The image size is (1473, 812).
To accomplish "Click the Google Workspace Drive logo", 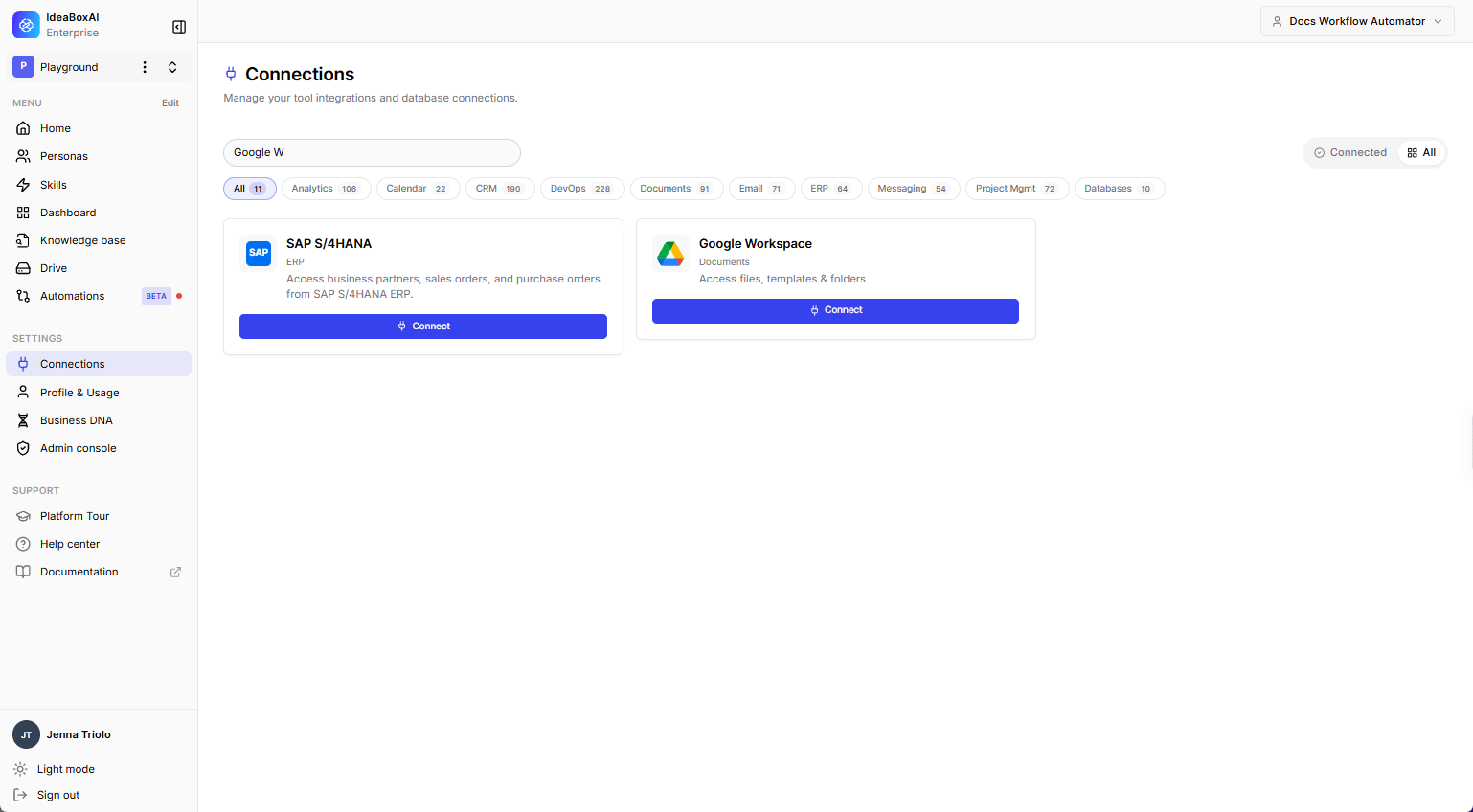I will tap(670, 254).
